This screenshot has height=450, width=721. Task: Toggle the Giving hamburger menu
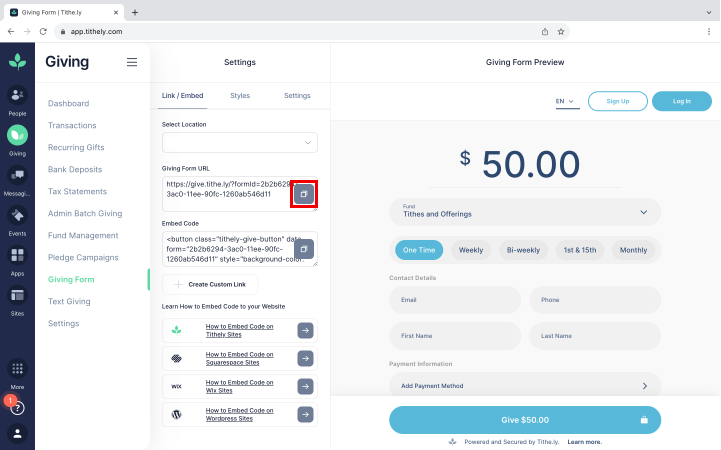132,62
